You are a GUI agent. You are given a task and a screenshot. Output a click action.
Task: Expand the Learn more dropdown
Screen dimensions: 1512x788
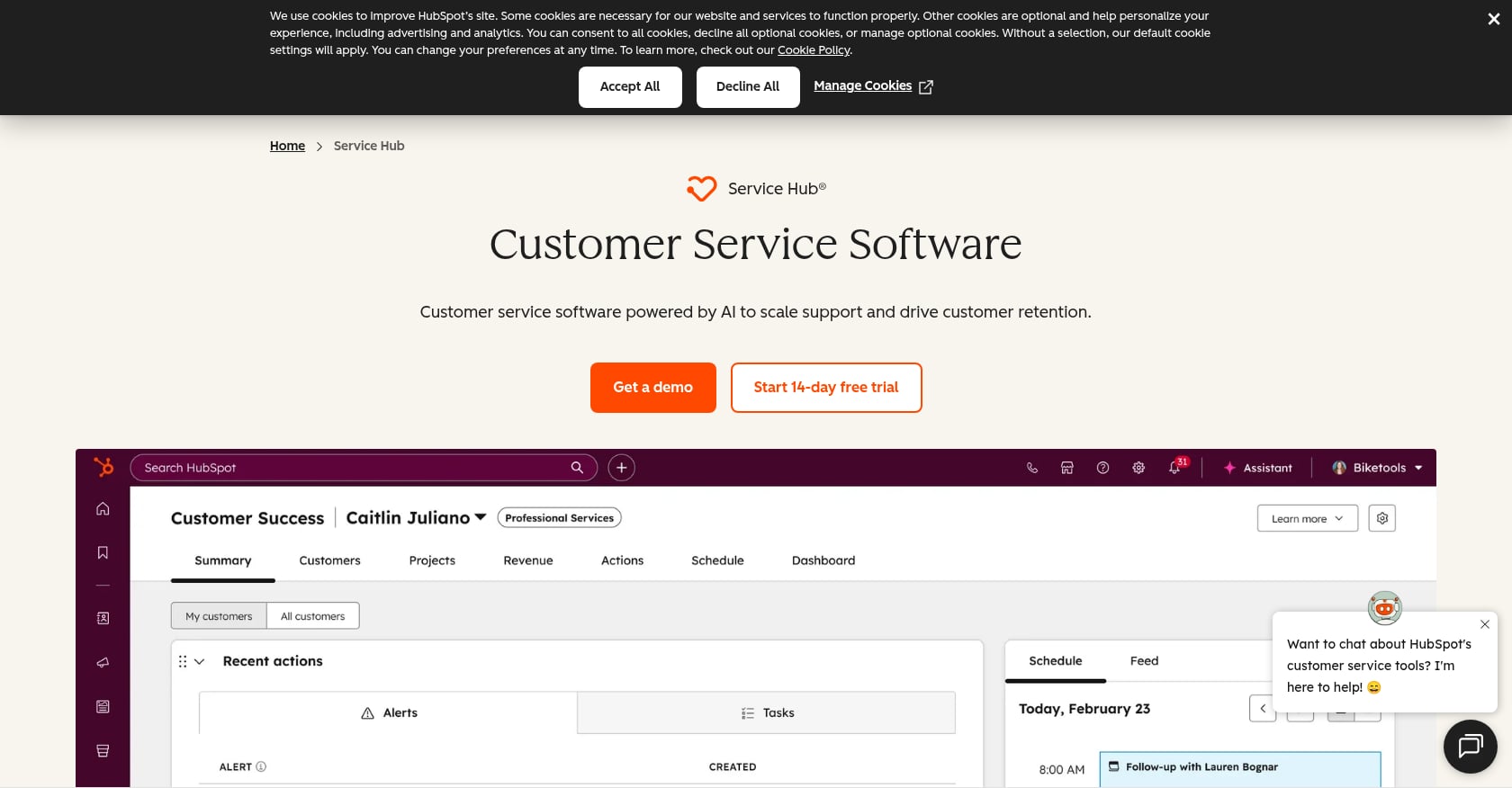[1307, 518]
